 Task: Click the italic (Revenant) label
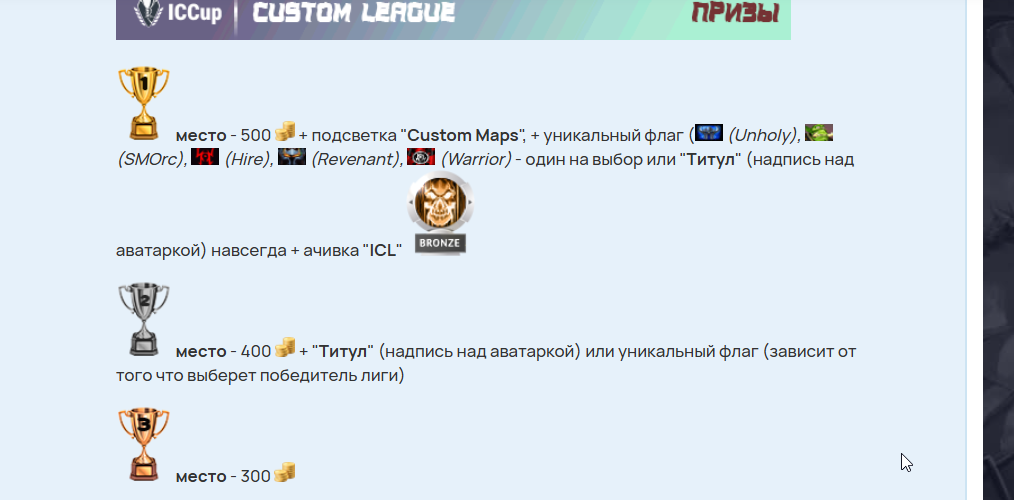(354, 160)
